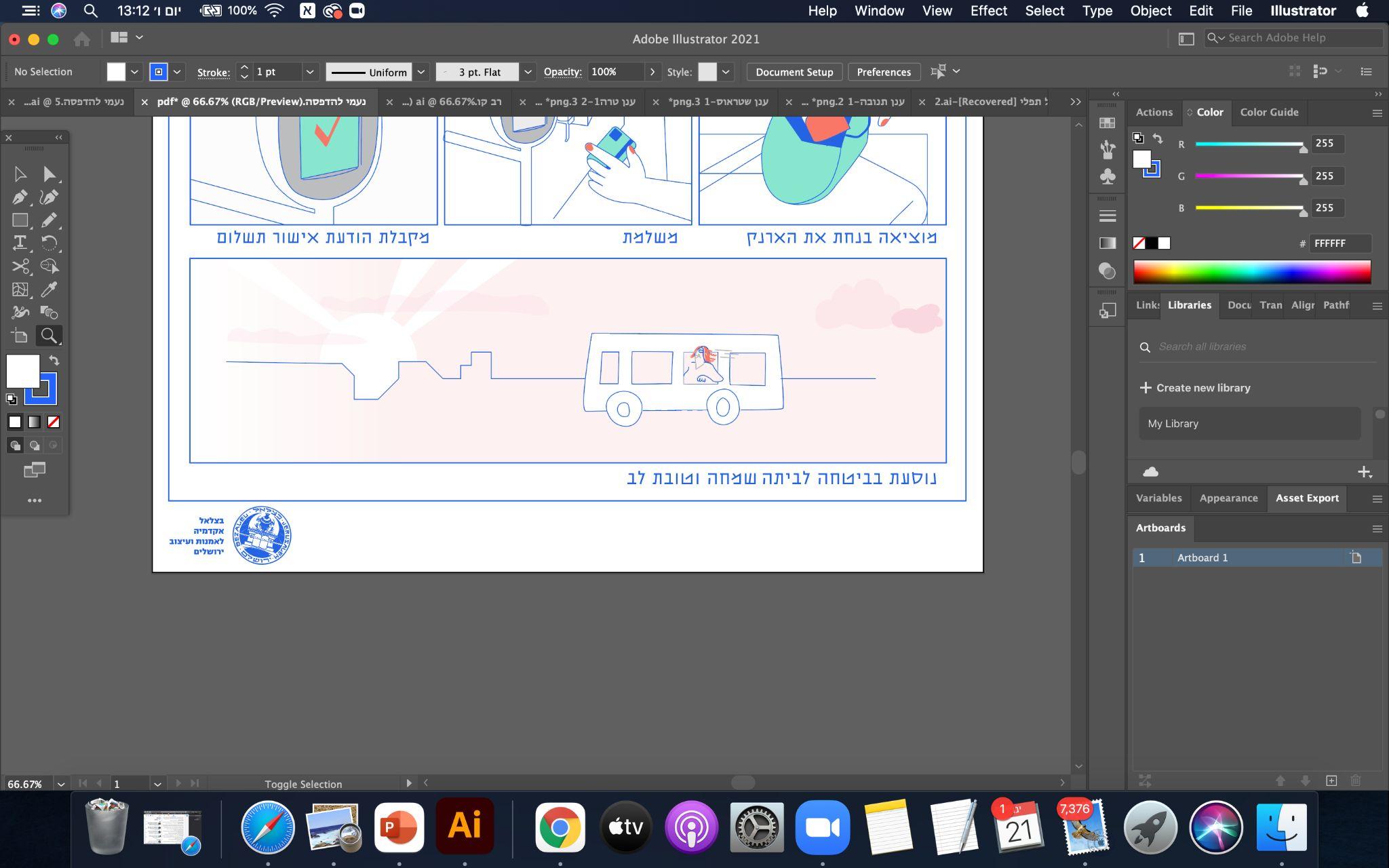Select the Rectangle tool

point(20,220)
